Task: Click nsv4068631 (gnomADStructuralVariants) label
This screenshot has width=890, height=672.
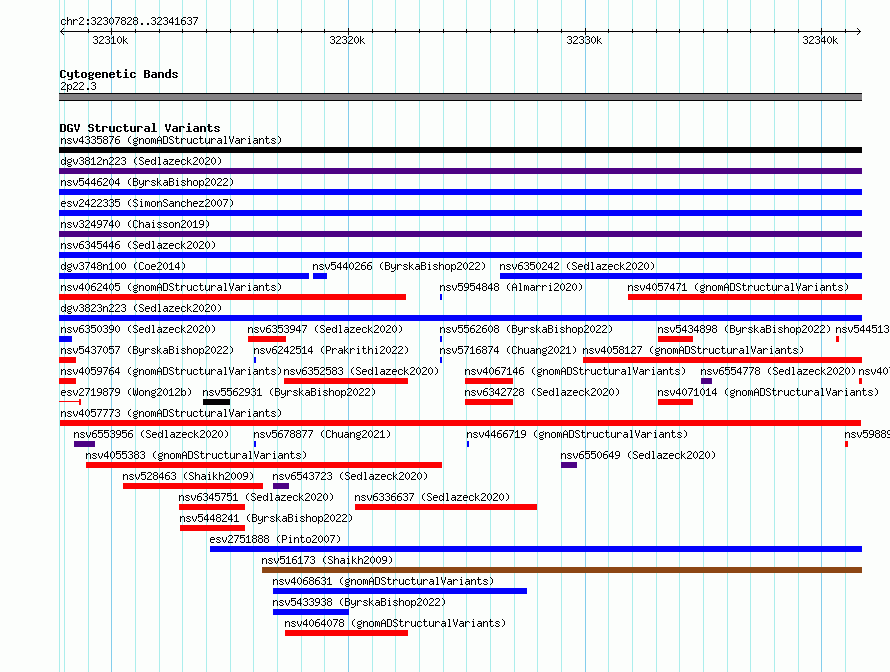Action: point(383,581)
